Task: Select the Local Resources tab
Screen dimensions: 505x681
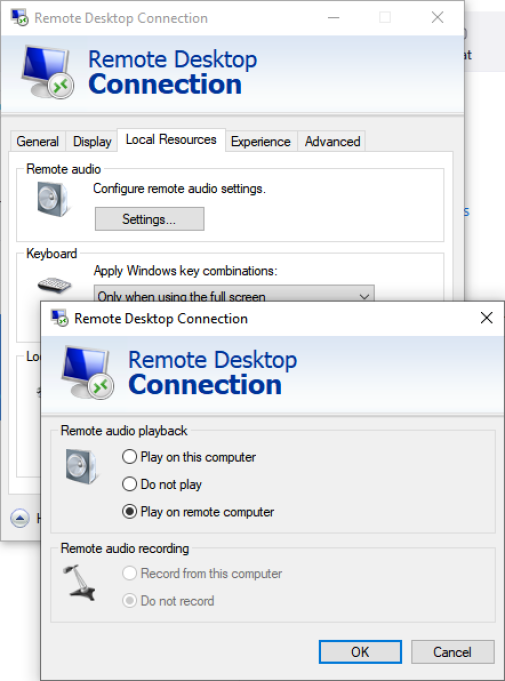Action: (x=171, y=139)
